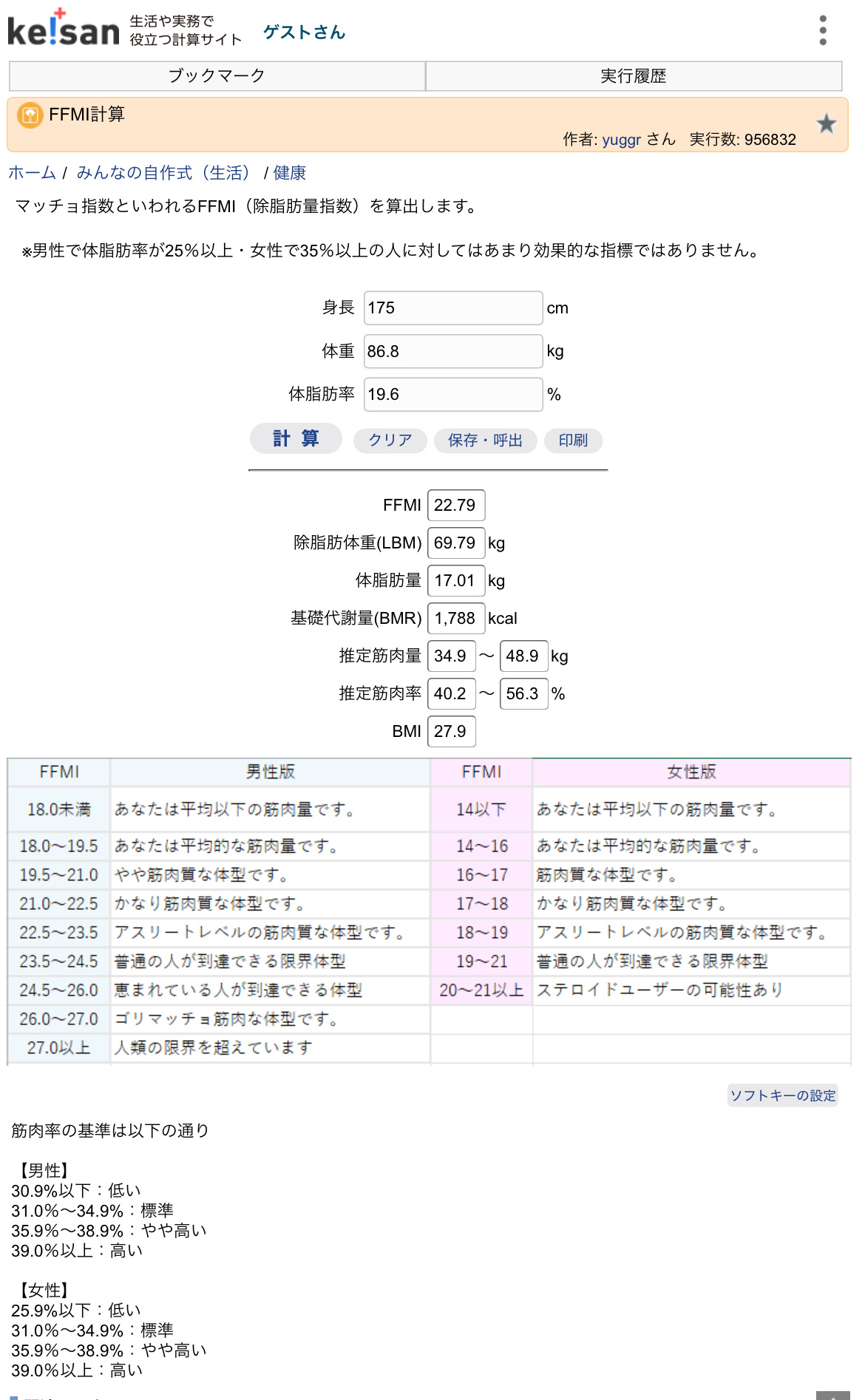Go to the 健康 category link
Viewport: 865px width, 1400px height.
point(290,173)
